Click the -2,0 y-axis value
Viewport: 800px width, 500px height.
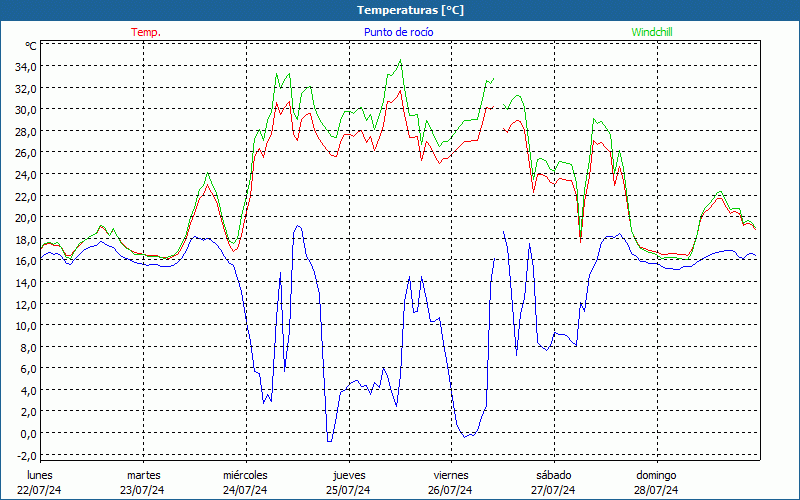pos(27,455)
